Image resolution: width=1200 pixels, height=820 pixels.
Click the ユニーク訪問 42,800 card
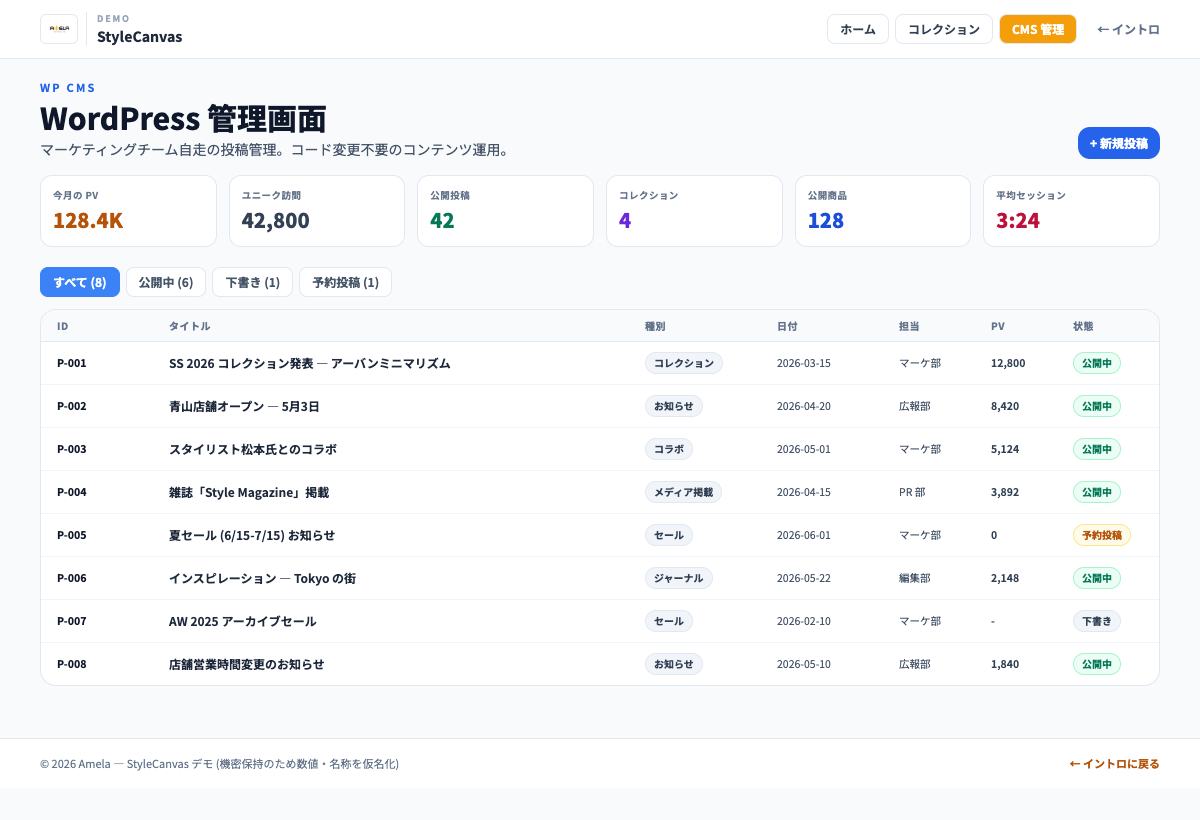[317, 211]
